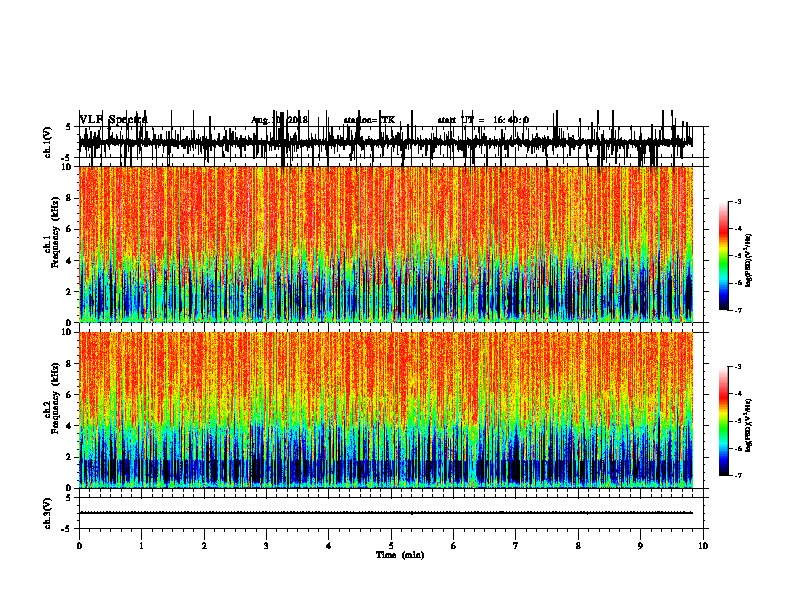Click the ch.2 colorbar log(PSD) units label
Image resolution: width=792 pixels, height=612 pixels.
(749, 426)
